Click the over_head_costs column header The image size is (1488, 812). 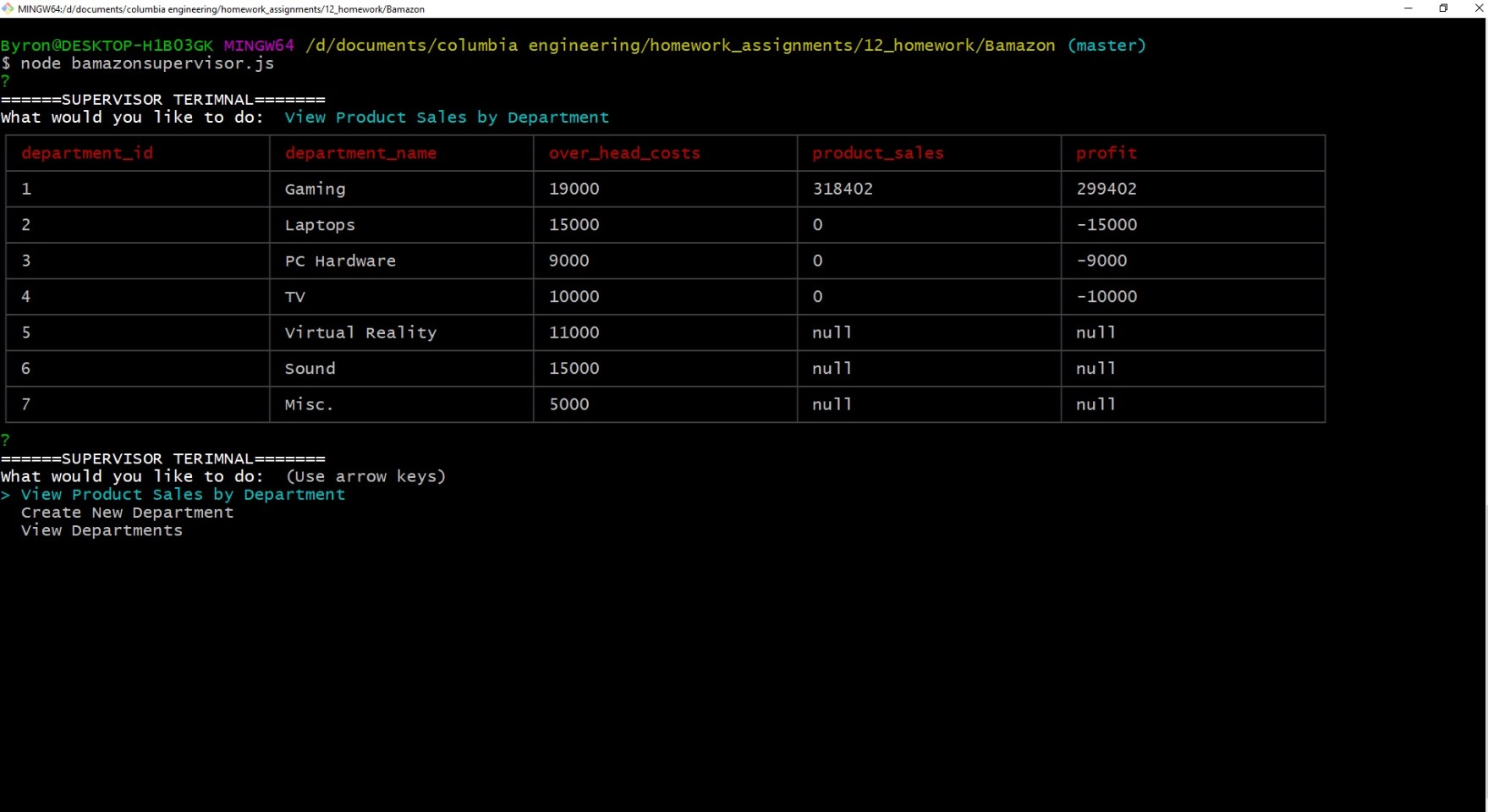[x=624, y=153]
